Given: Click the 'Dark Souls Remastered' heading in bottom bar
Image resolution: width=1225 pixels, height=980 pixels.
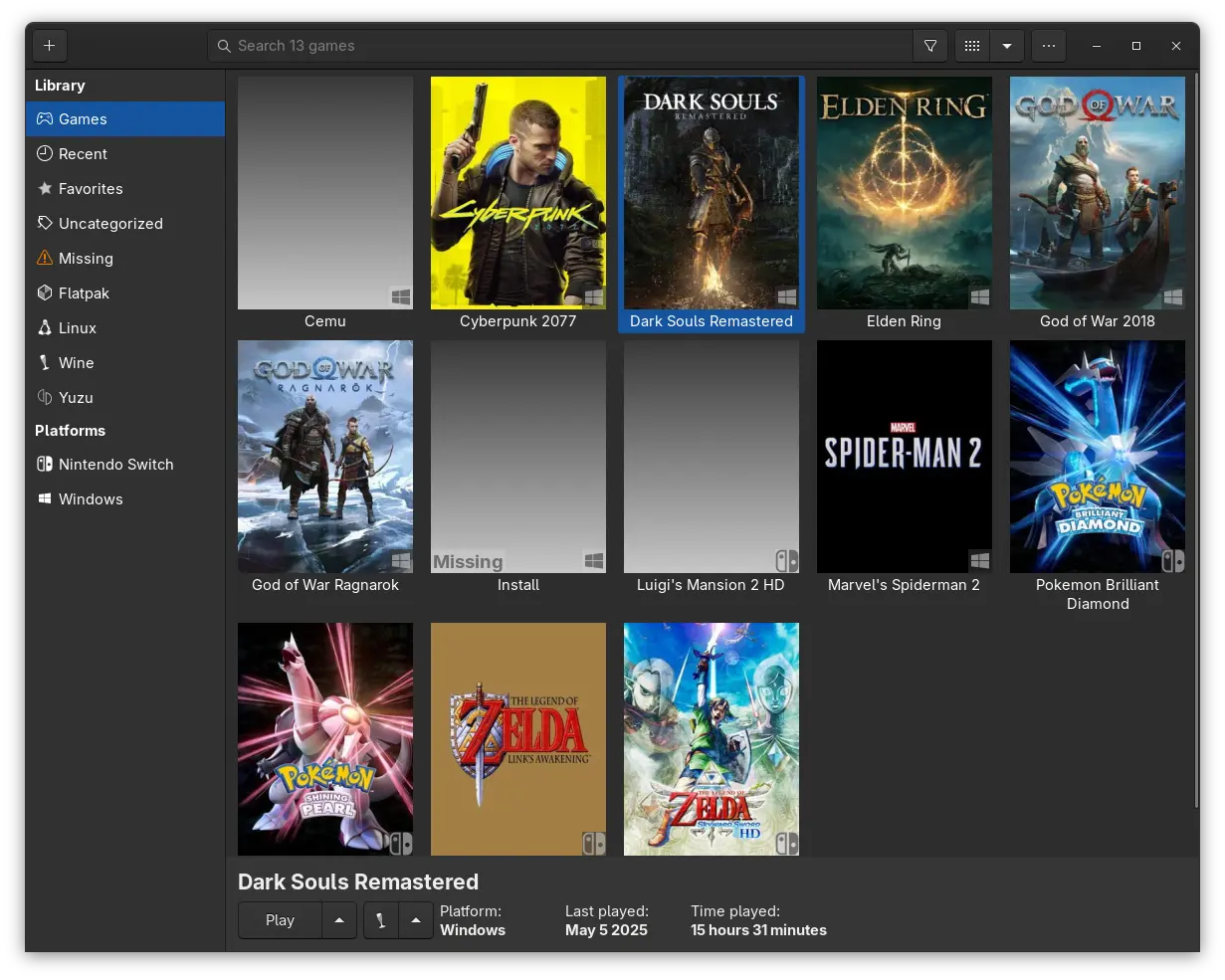Looking at the screenshot, I should (358, 882).
